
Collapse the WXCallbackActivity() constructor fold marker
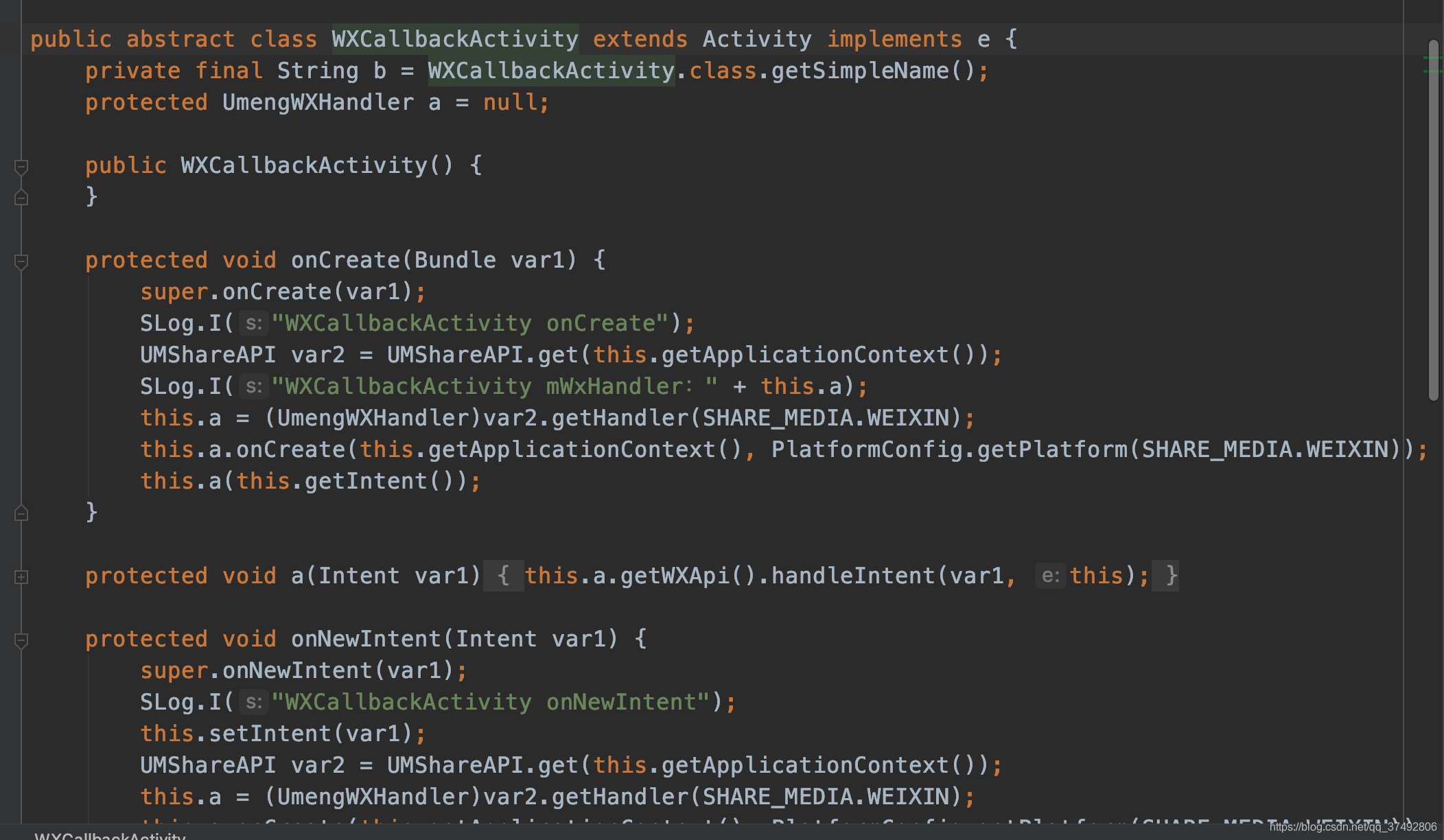pos(21,167)
